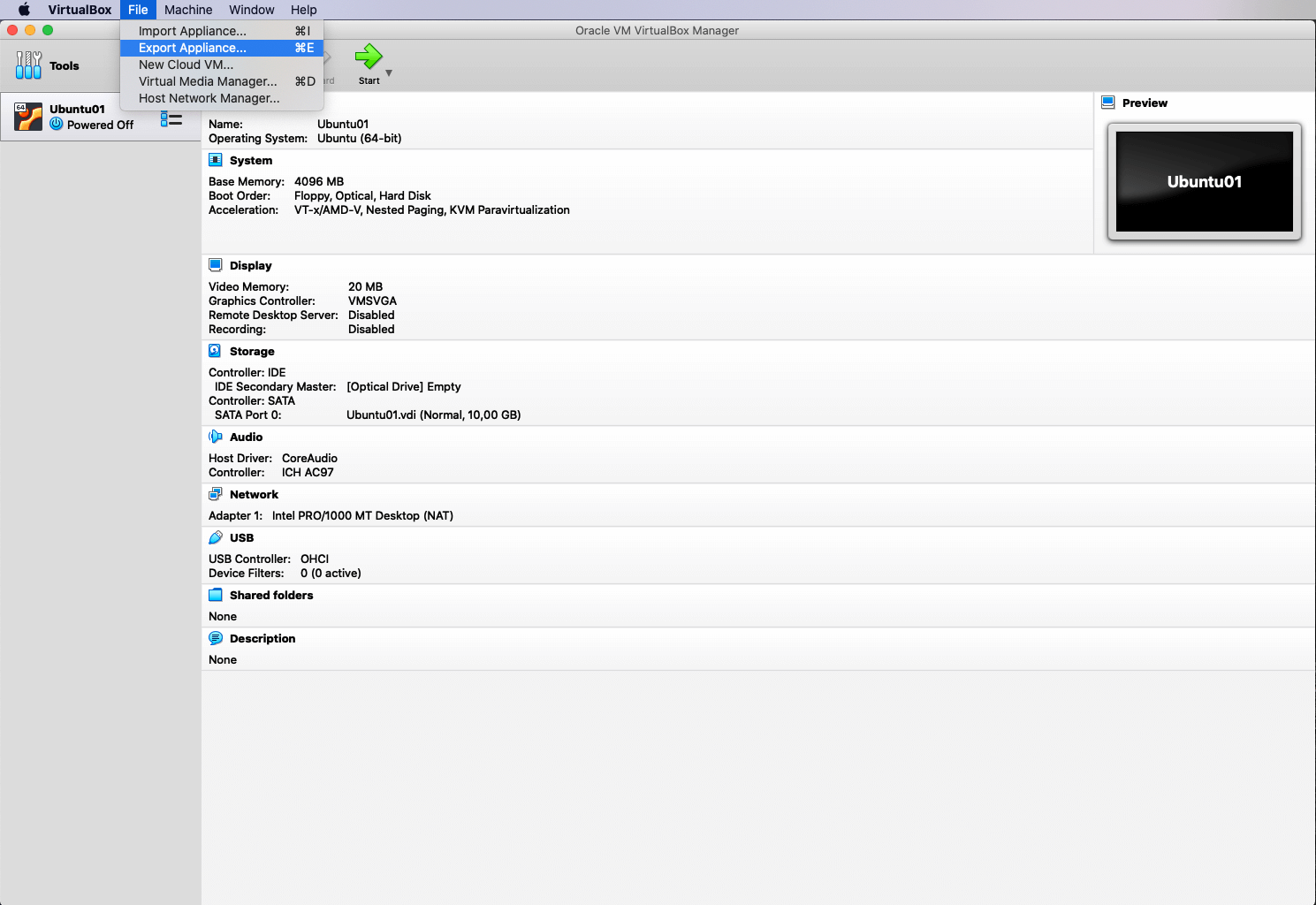Image resolution: width=1316 pixels, height=905 pixels.
Task: Open the System section header link
Action: click(x=251, y=161)
